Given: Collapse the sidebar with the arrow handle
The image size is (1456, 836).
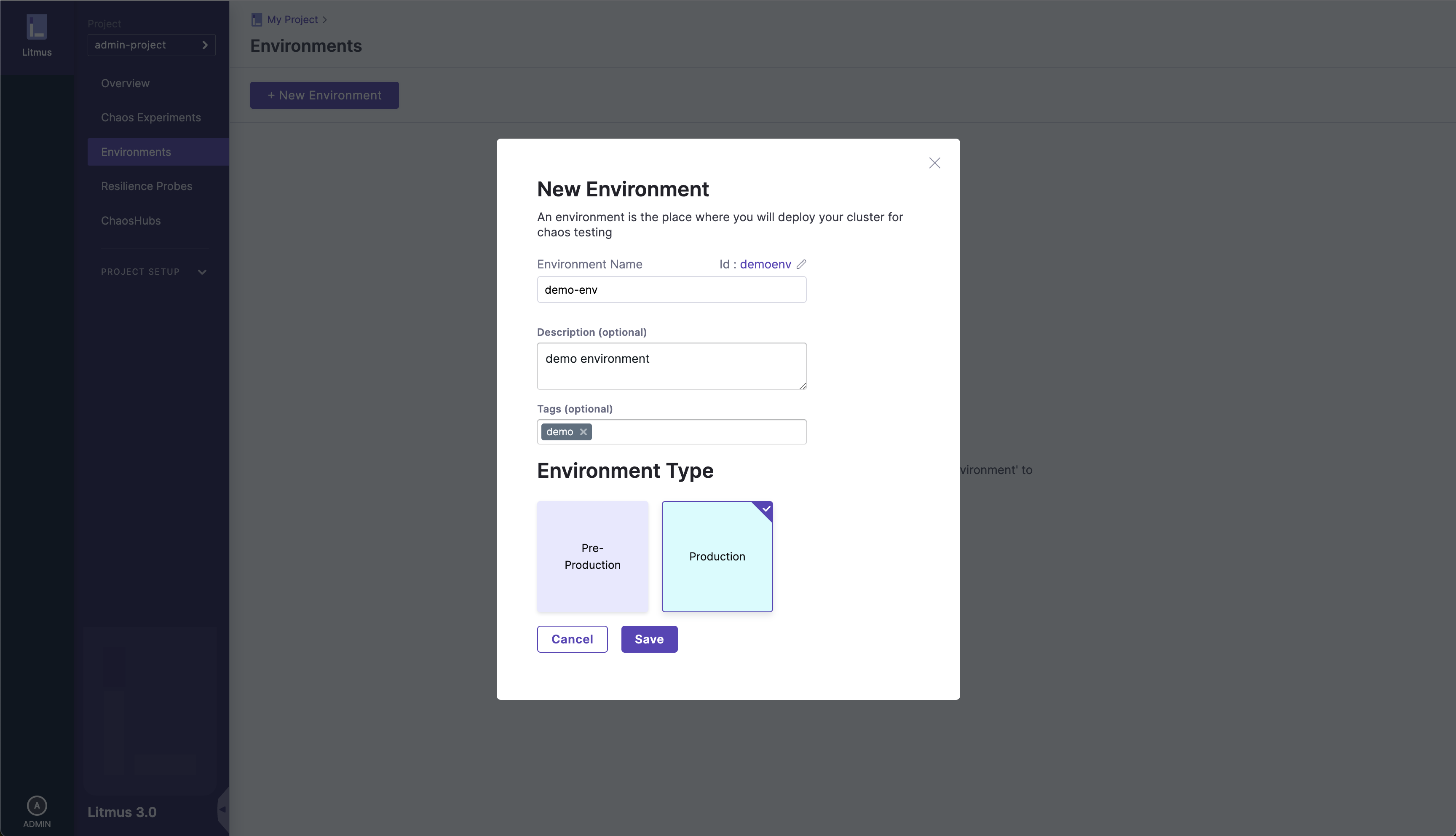Looking at the screenshot, I should pyautogui.click(x=223, y=809).
